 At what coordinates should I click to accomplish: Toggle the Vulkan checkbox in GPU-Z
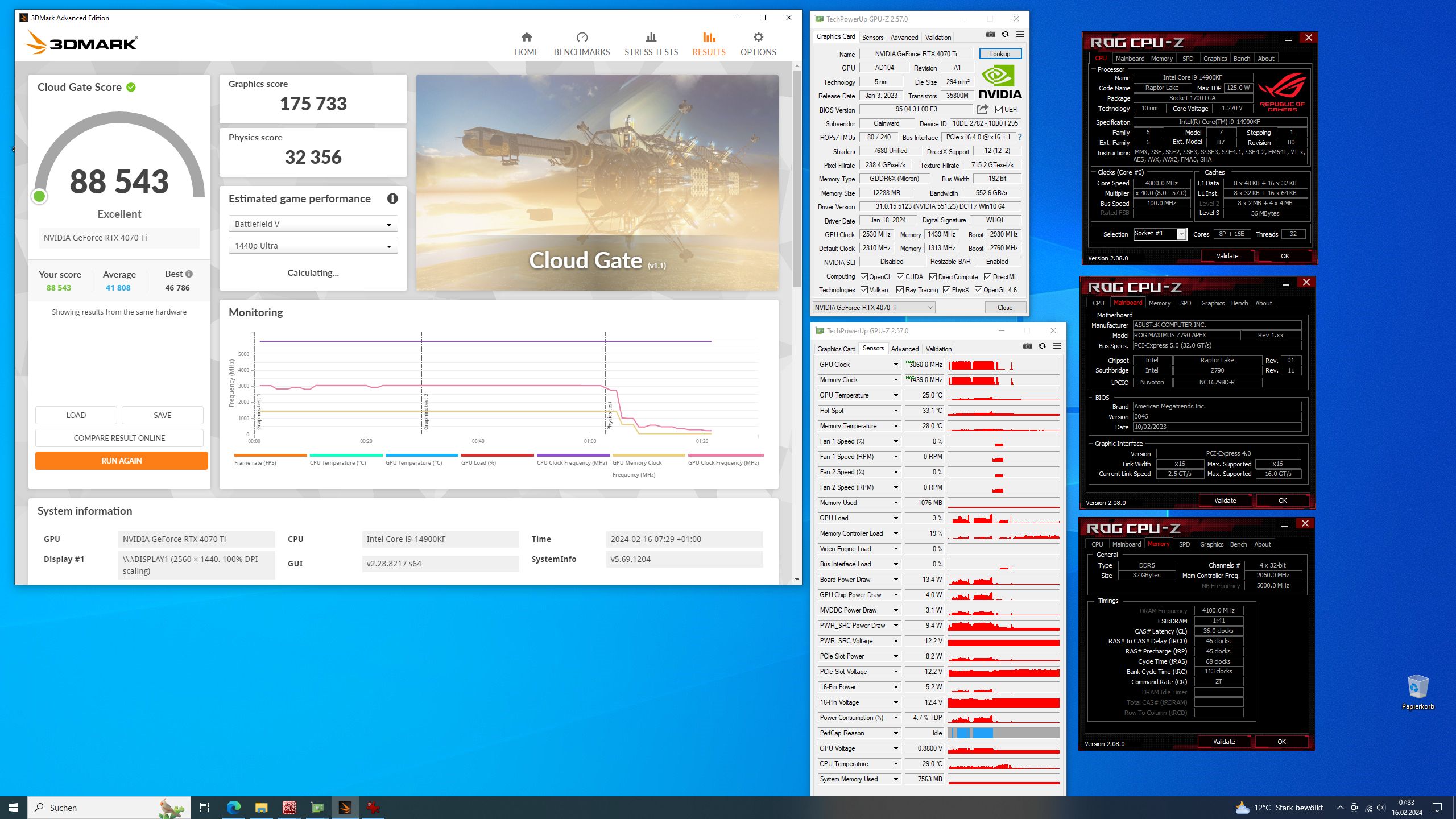(x=864, y=290)
